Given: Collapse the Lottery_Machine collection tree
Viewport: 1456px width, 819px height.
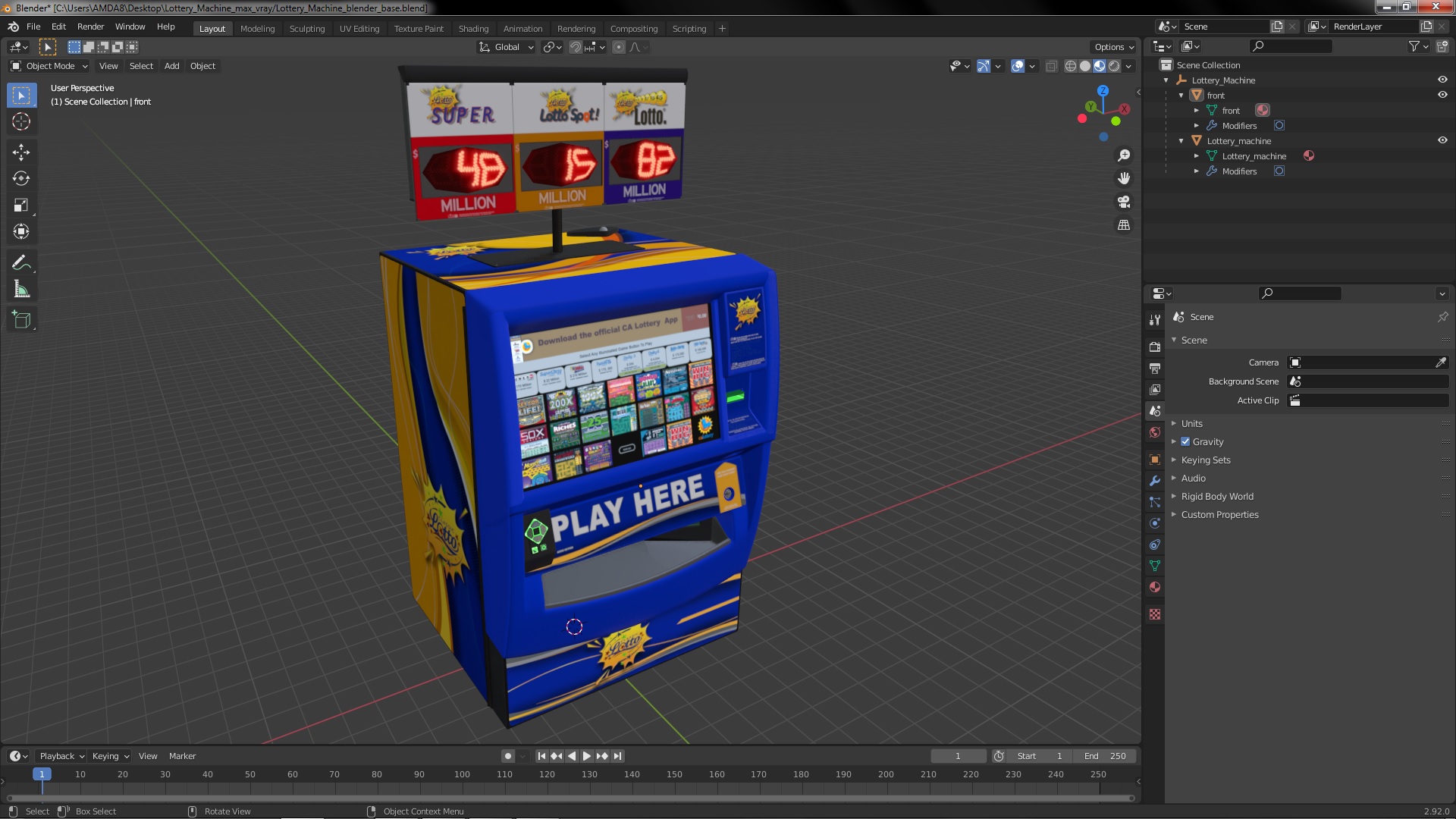Looking at the screenshot, I should point(1166,80).
